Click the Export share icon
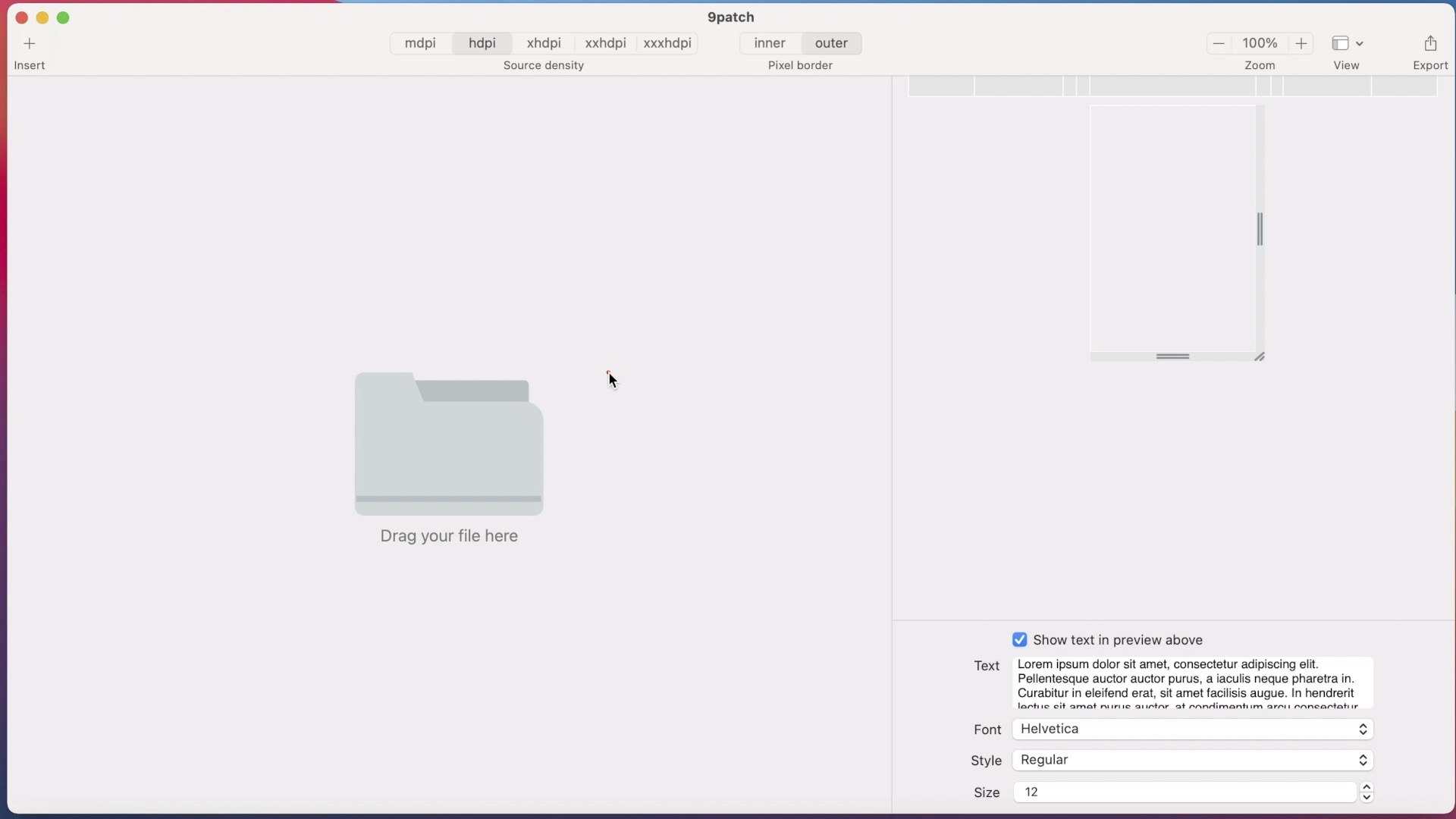The height and width of the screenshot is (819, 1456). click(1430, 43)
